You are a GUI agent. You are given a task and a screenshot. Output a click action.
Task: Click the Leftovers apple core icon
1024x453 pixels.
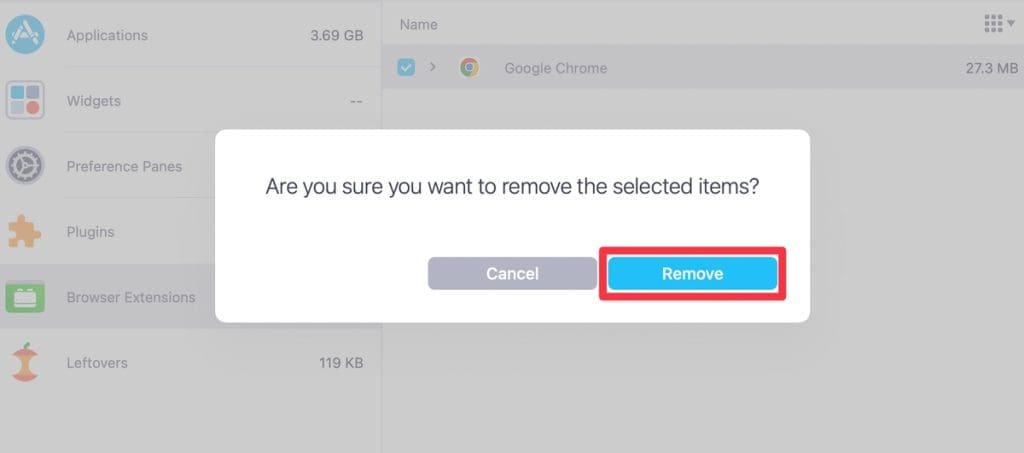pos(24,363)
